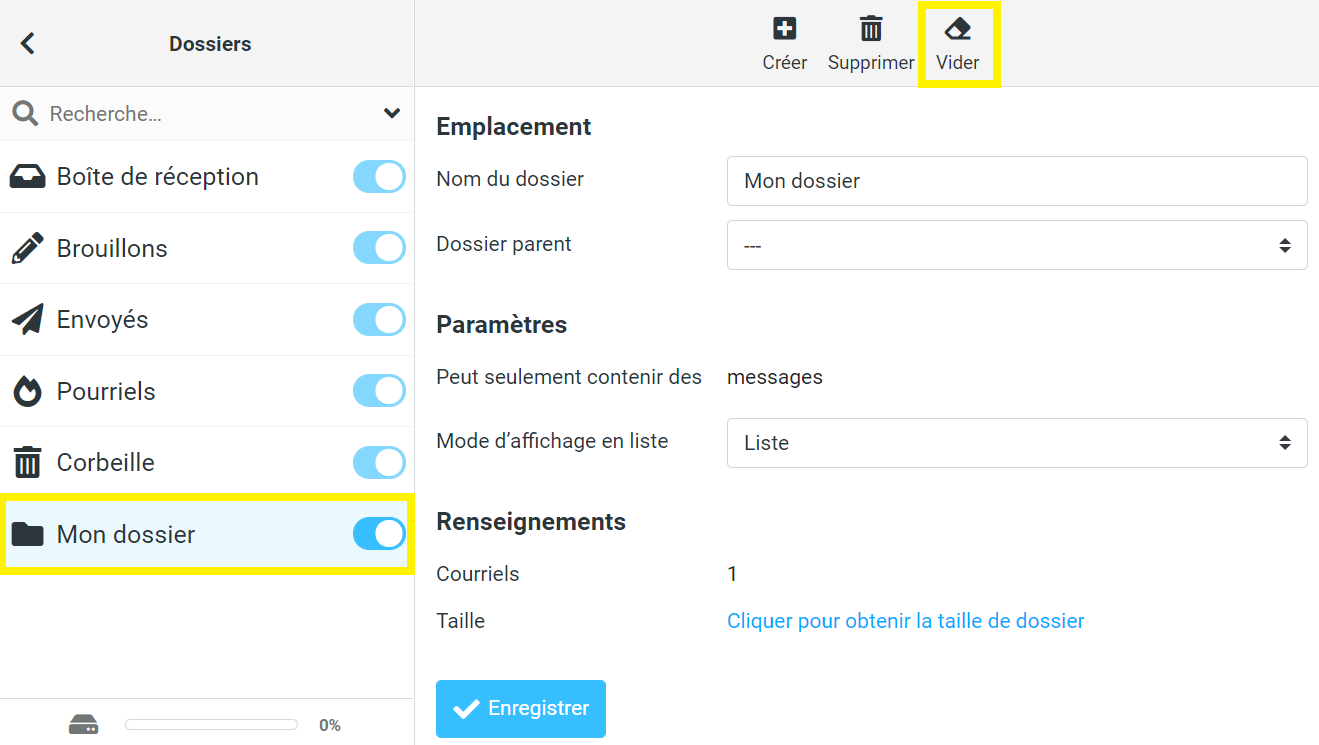
Task: Click the Supprimer trash icon
Action: [871, 28]
